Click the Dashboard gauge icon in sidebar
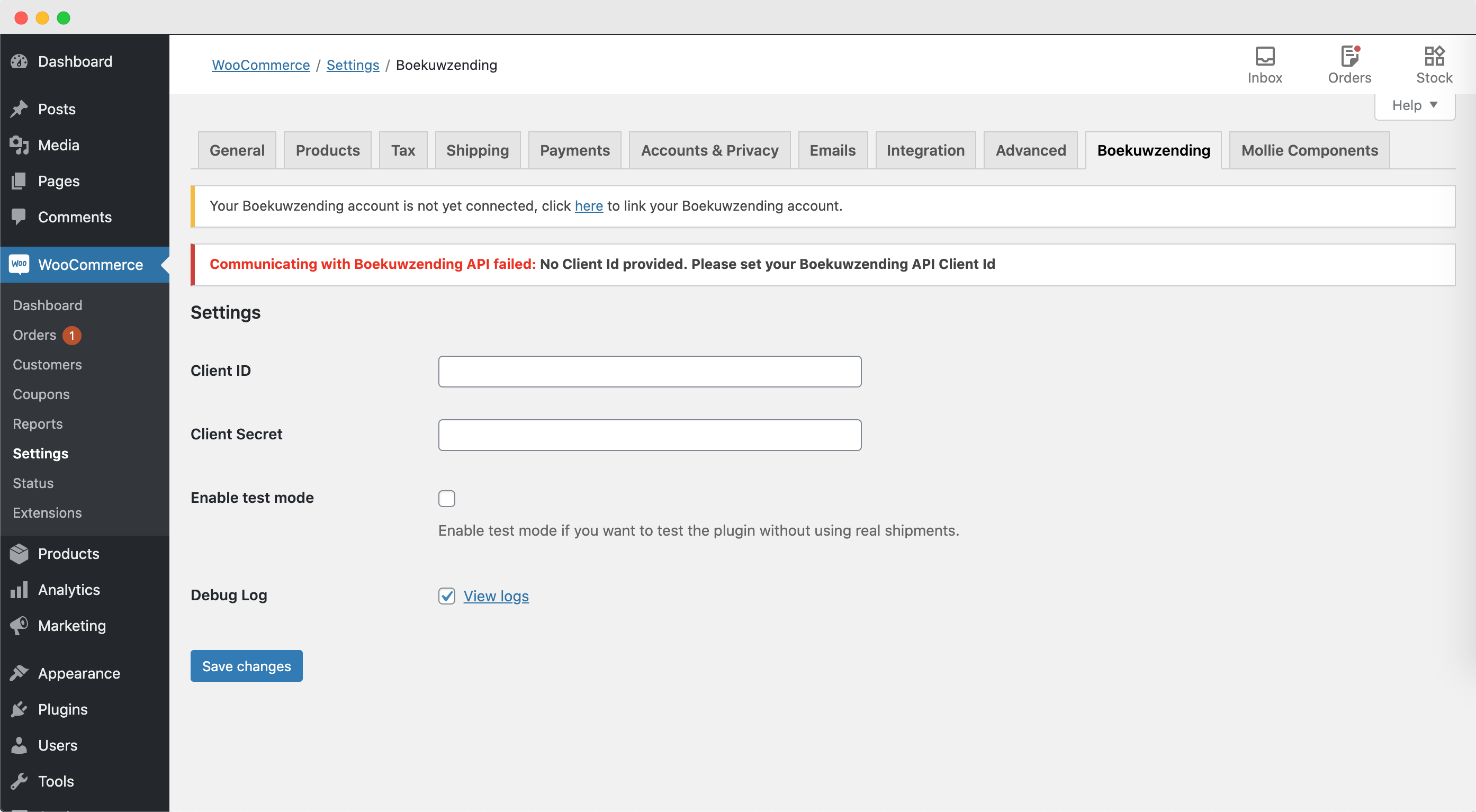Image resolution: width=1476 pixels, height=812 pixels. 19,61
